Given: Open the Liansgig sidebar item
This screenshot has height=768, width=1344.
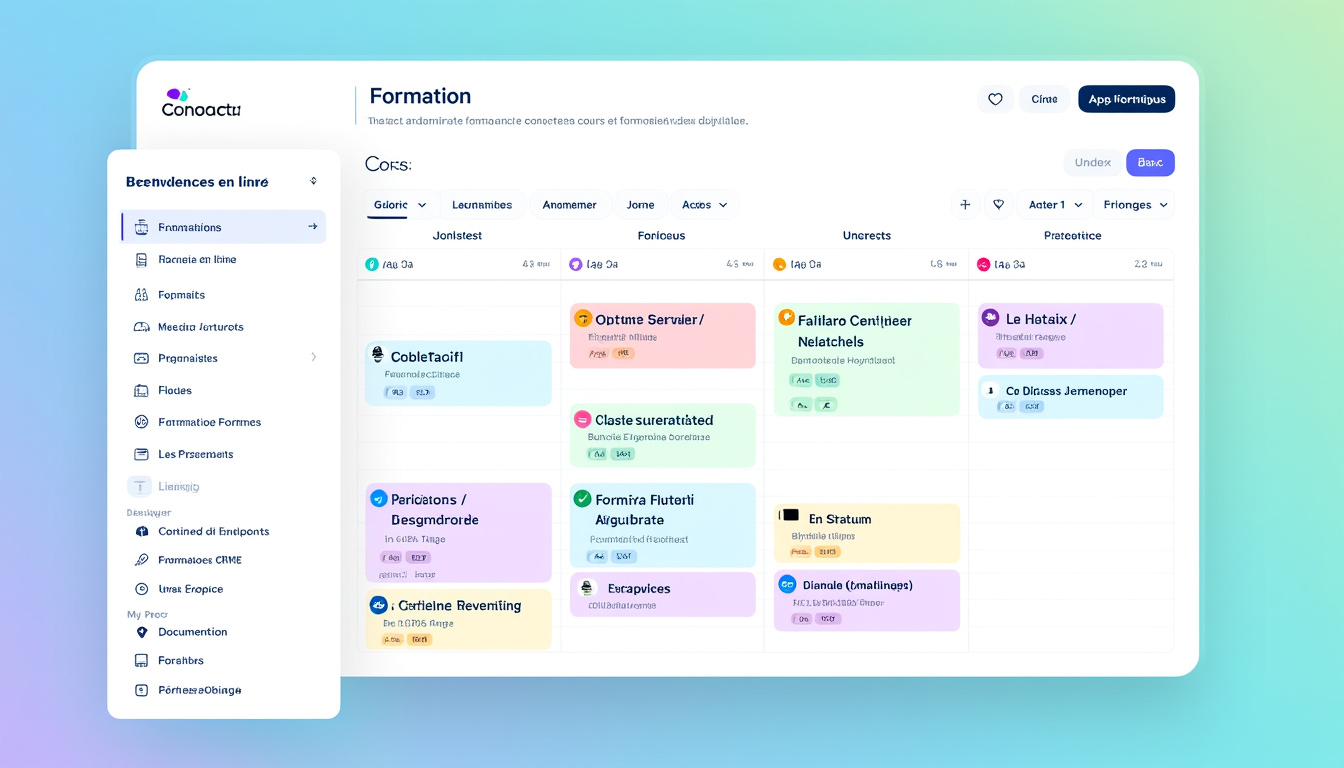Looking at the screenshot, I should [x=165, y=487].
